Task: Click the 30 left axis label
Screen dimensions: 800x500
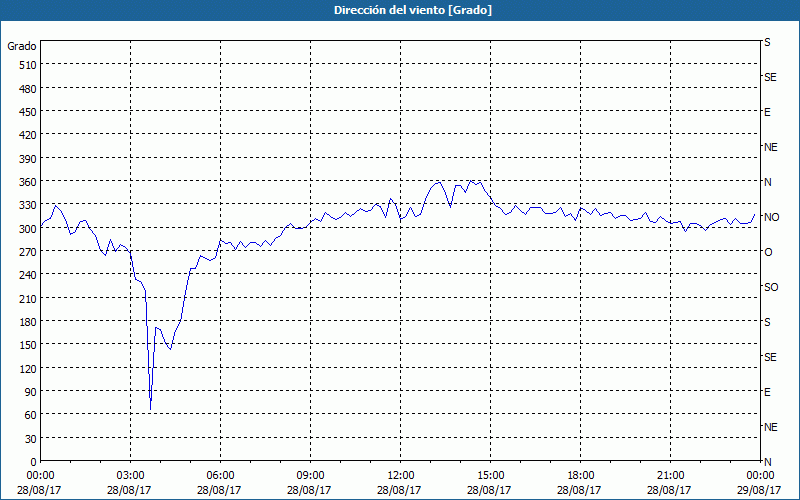Action: tap(31, 439)
